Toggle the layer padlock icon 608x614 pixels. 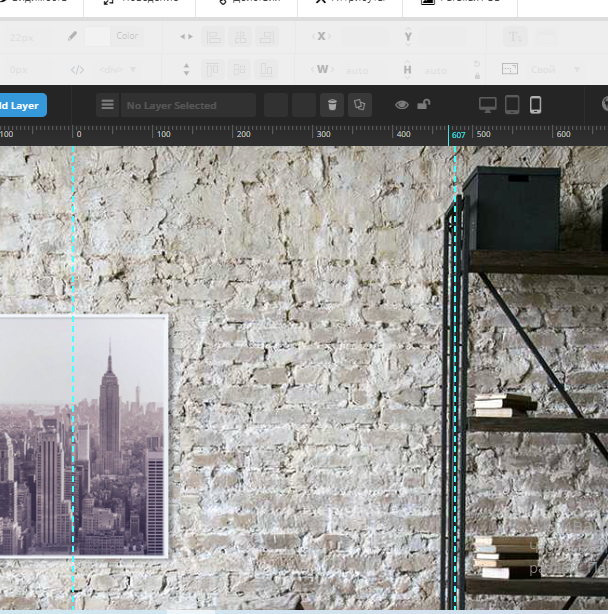[424, 104]
